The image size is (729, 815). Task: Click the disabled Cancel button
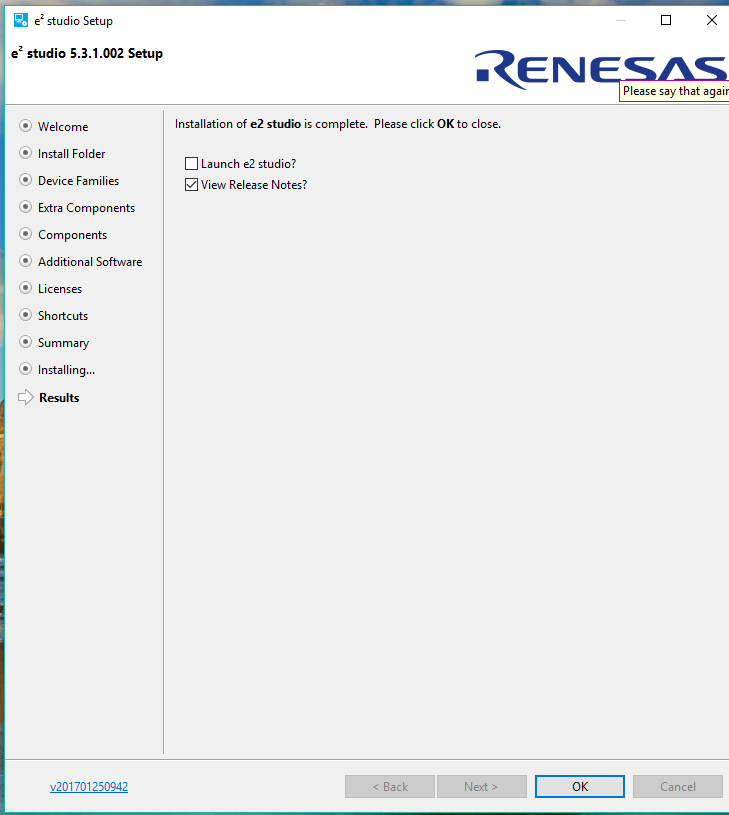tap(678, 786)
